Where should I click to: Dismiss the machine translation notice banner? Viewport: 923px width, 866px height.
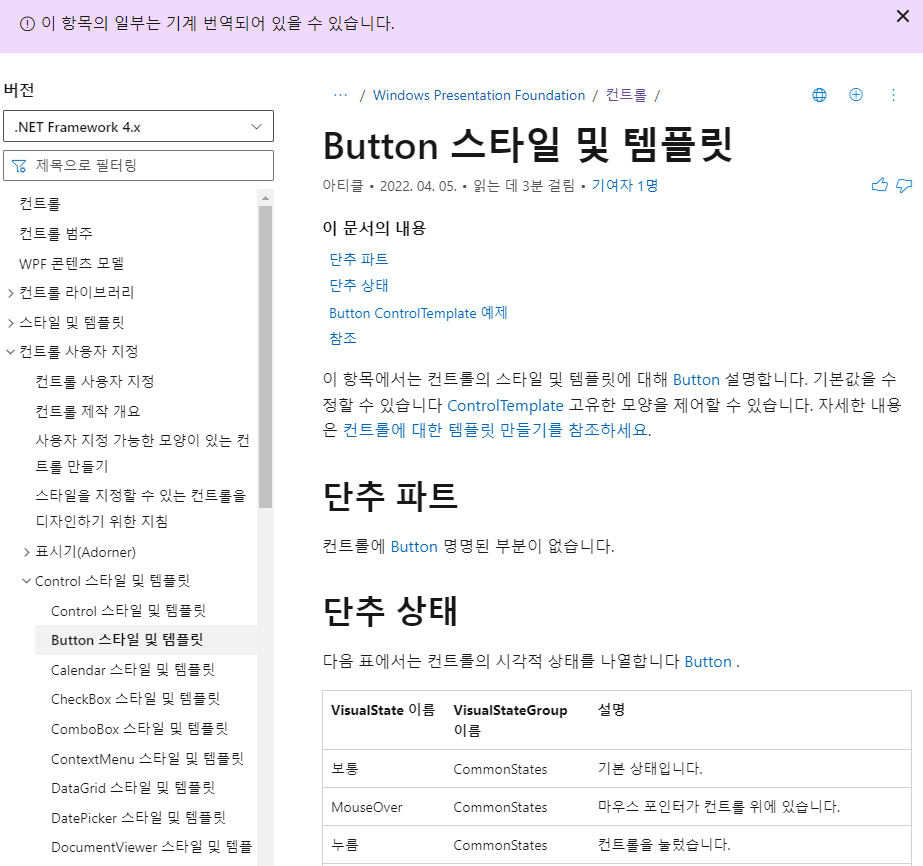pos(902,16)
